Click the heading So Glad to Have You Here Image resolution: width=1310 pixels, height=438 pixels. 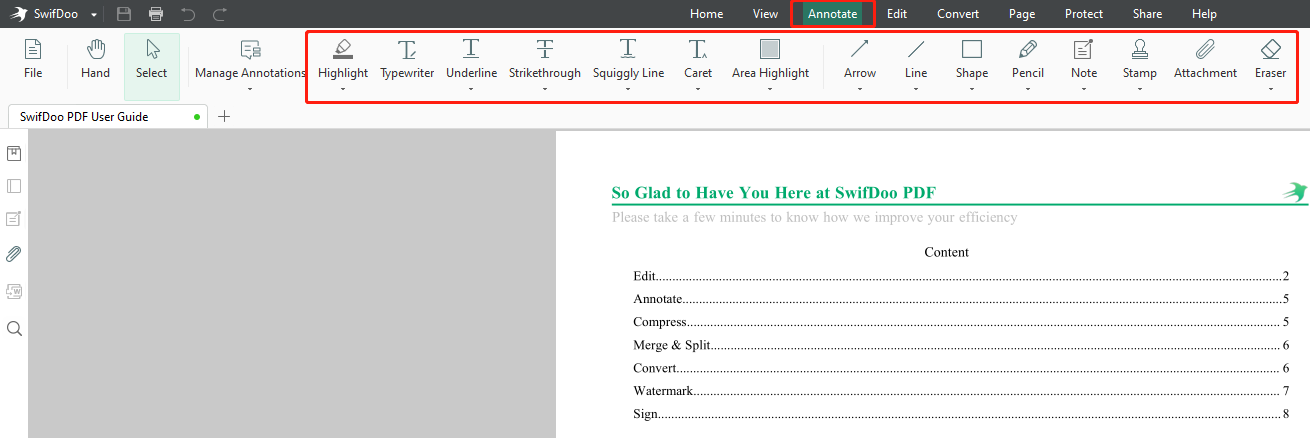pos(774,193)
